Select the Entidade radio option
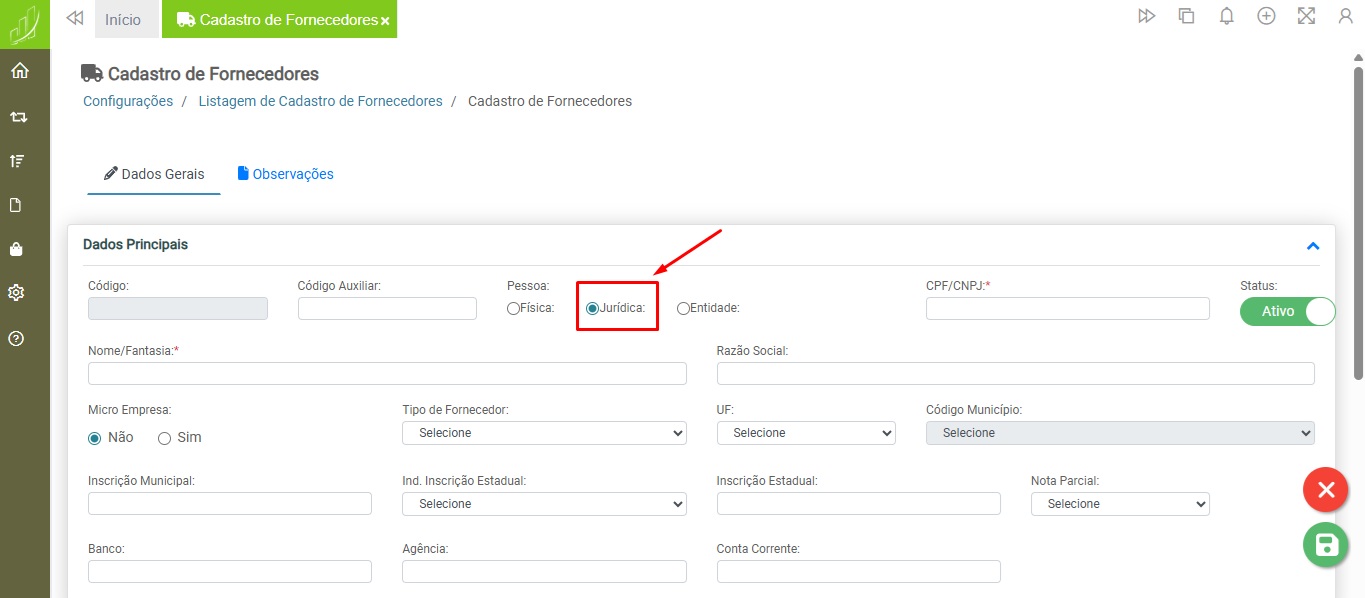 click(x=683, y=309)
